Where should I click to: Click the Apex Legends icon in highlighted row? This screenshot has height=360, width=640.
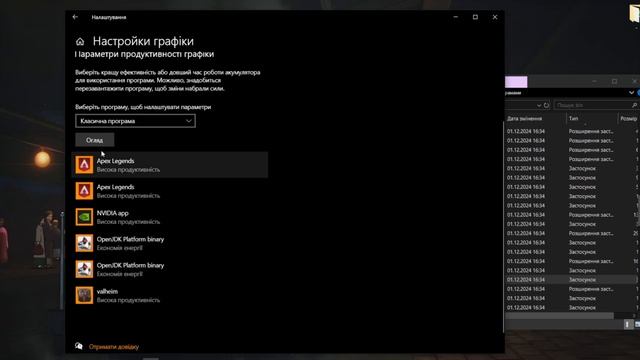tap(84, 165)
